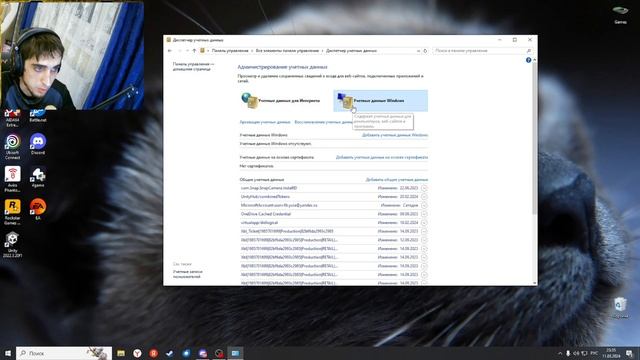Click 'Добавить общие учетные данные' link
The image size is (640, 360).
(397, 180)
